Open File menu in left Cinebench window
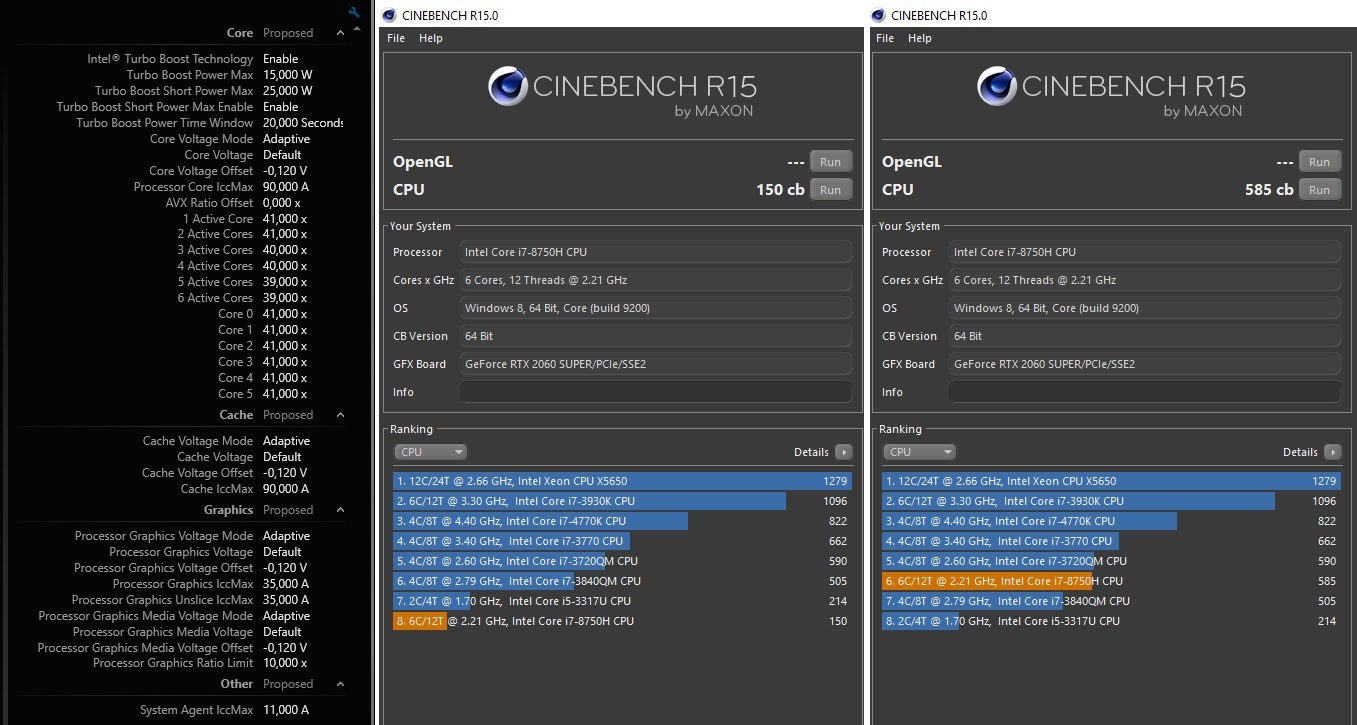The image size is (1357, 725). tap(396, 38)
